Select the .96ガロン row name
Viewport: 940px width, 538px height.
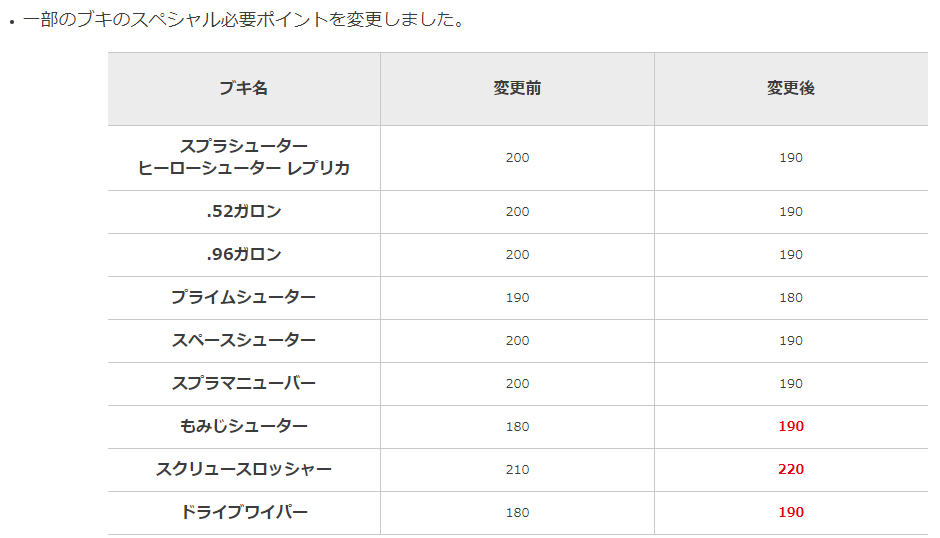pyautogui.click(x=243, y=255)
